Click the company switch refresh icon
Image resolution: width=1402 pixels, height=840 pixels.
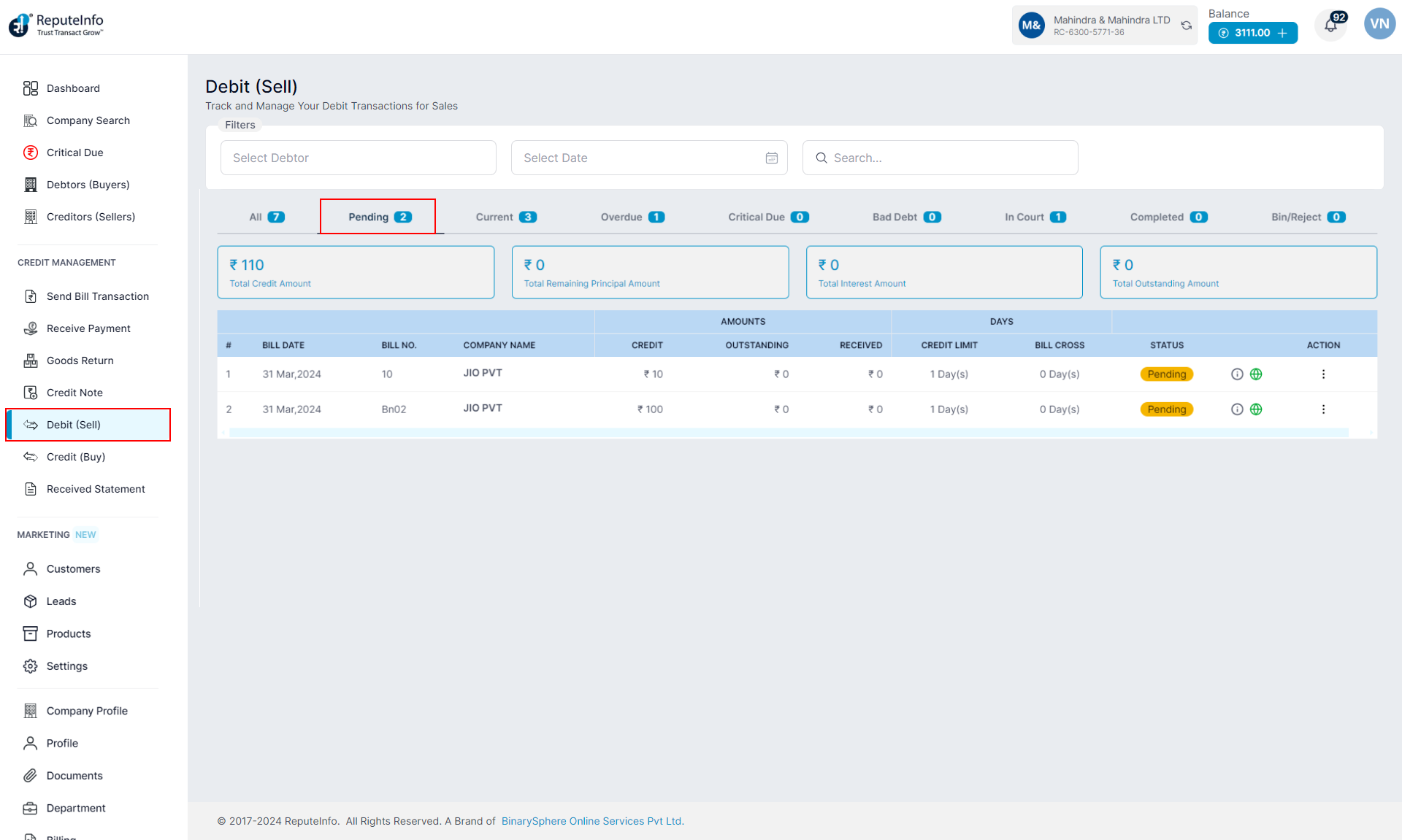tap(1187, 26)
